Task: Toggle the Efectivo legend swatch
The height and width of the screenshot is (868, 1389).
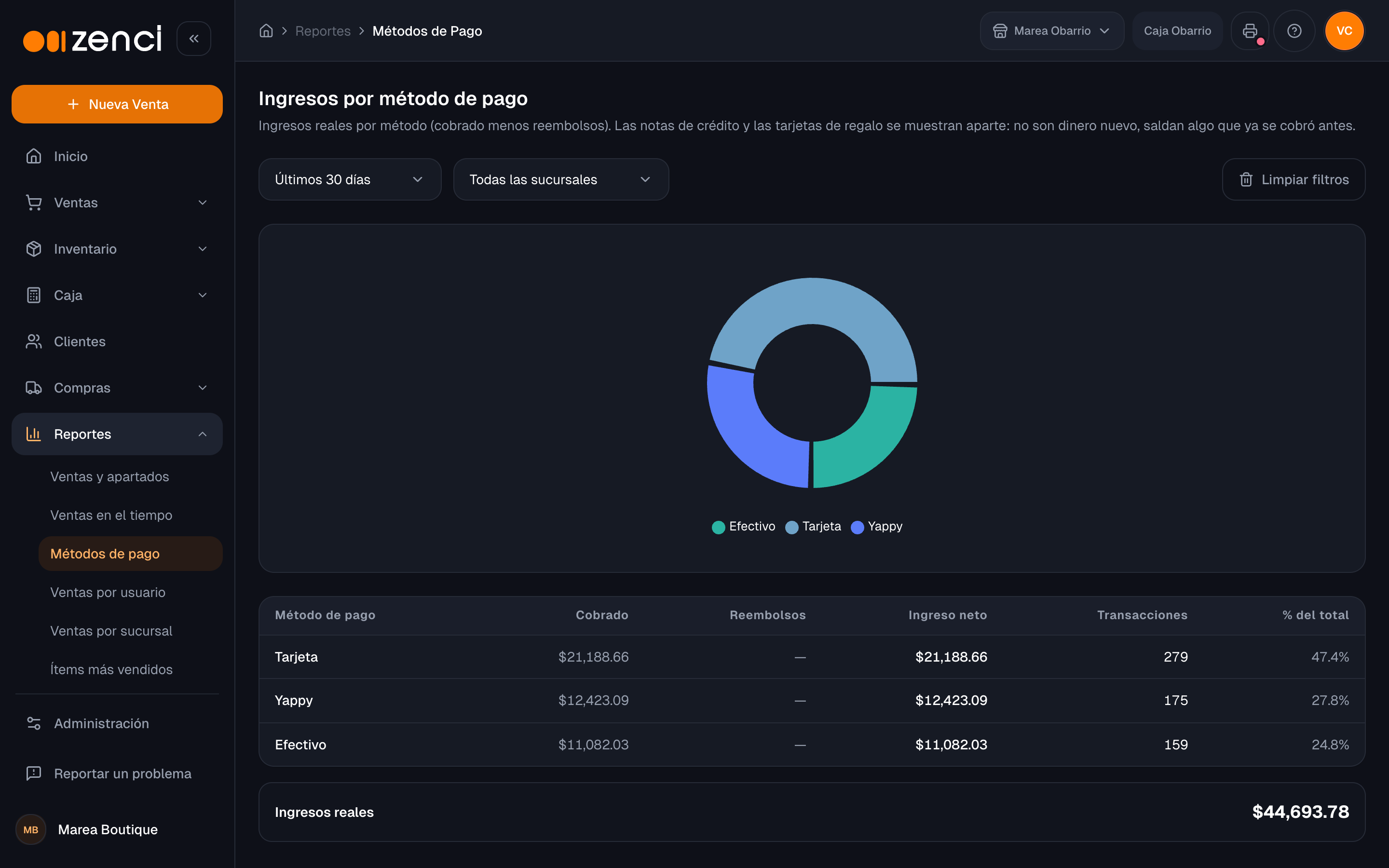Action: click(x=718, y=527)
